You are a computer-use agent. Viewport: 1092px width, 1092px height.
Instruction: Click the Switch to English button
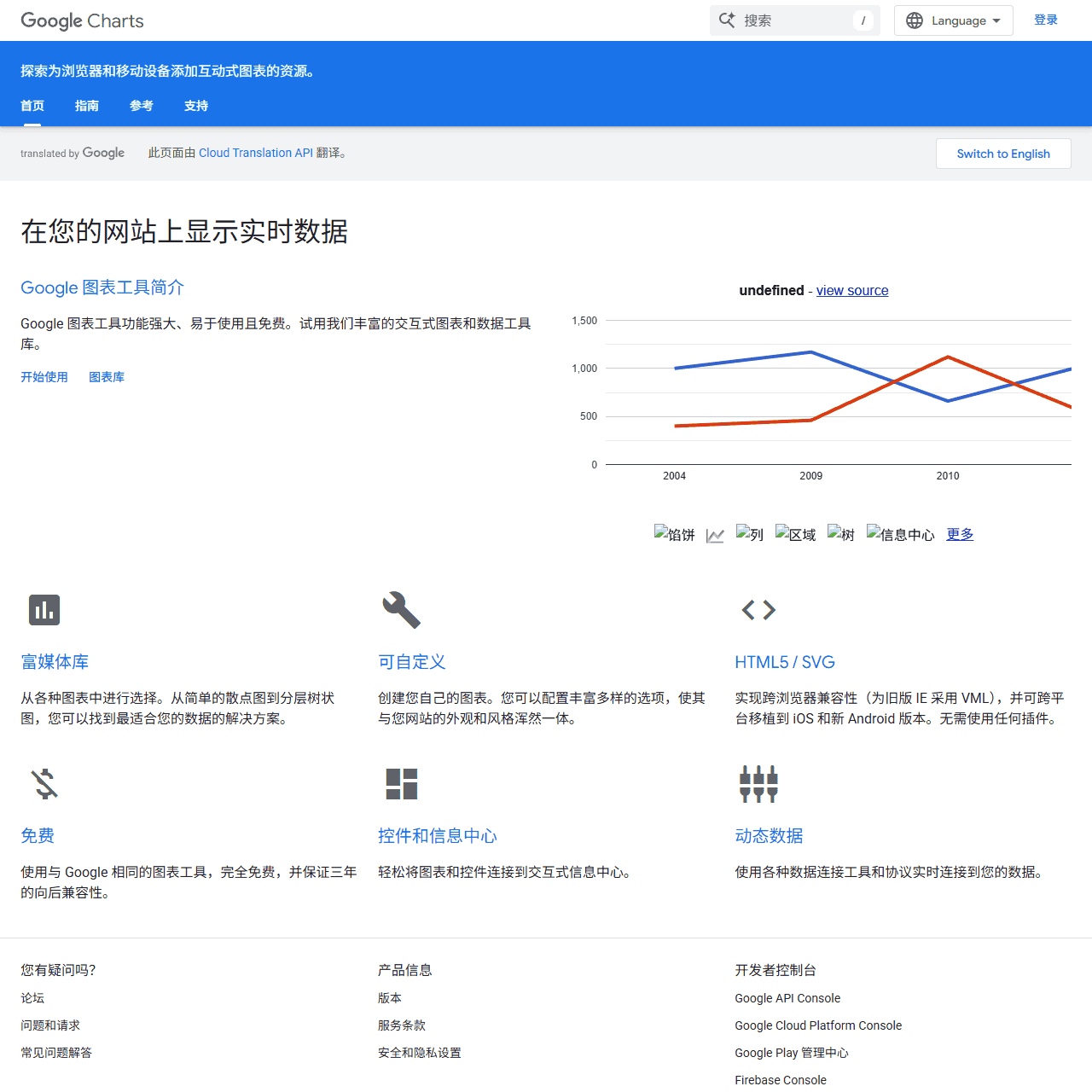(1003, 154)
